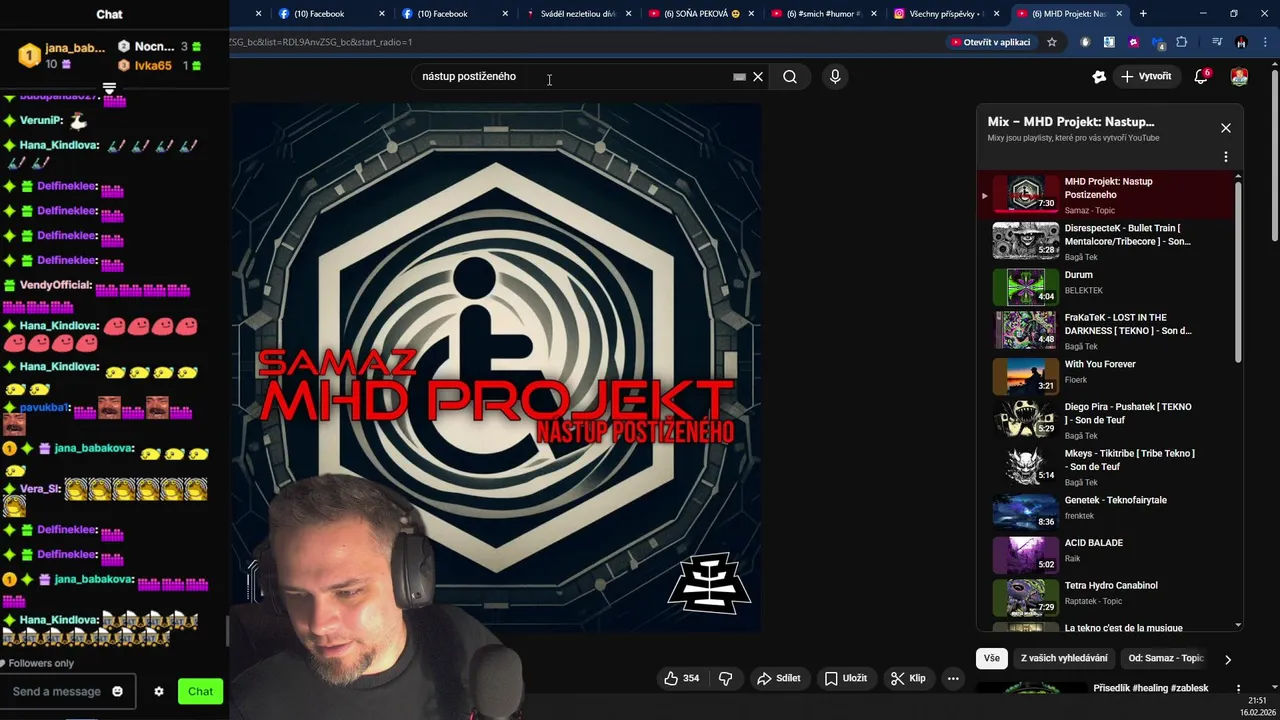Click the blue-and-white extension icon in toolbar
1280x720 pixels.
(1109, 42)
